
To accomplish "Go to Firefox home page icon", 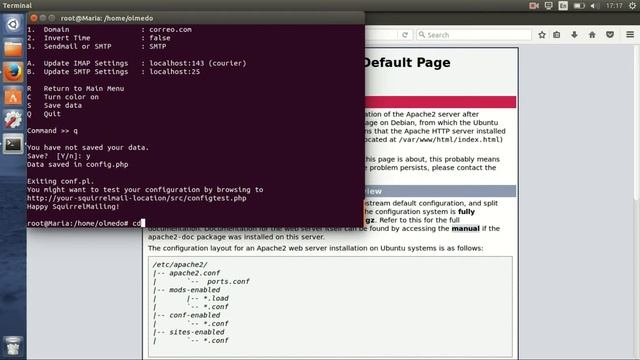I will [592, 35].
